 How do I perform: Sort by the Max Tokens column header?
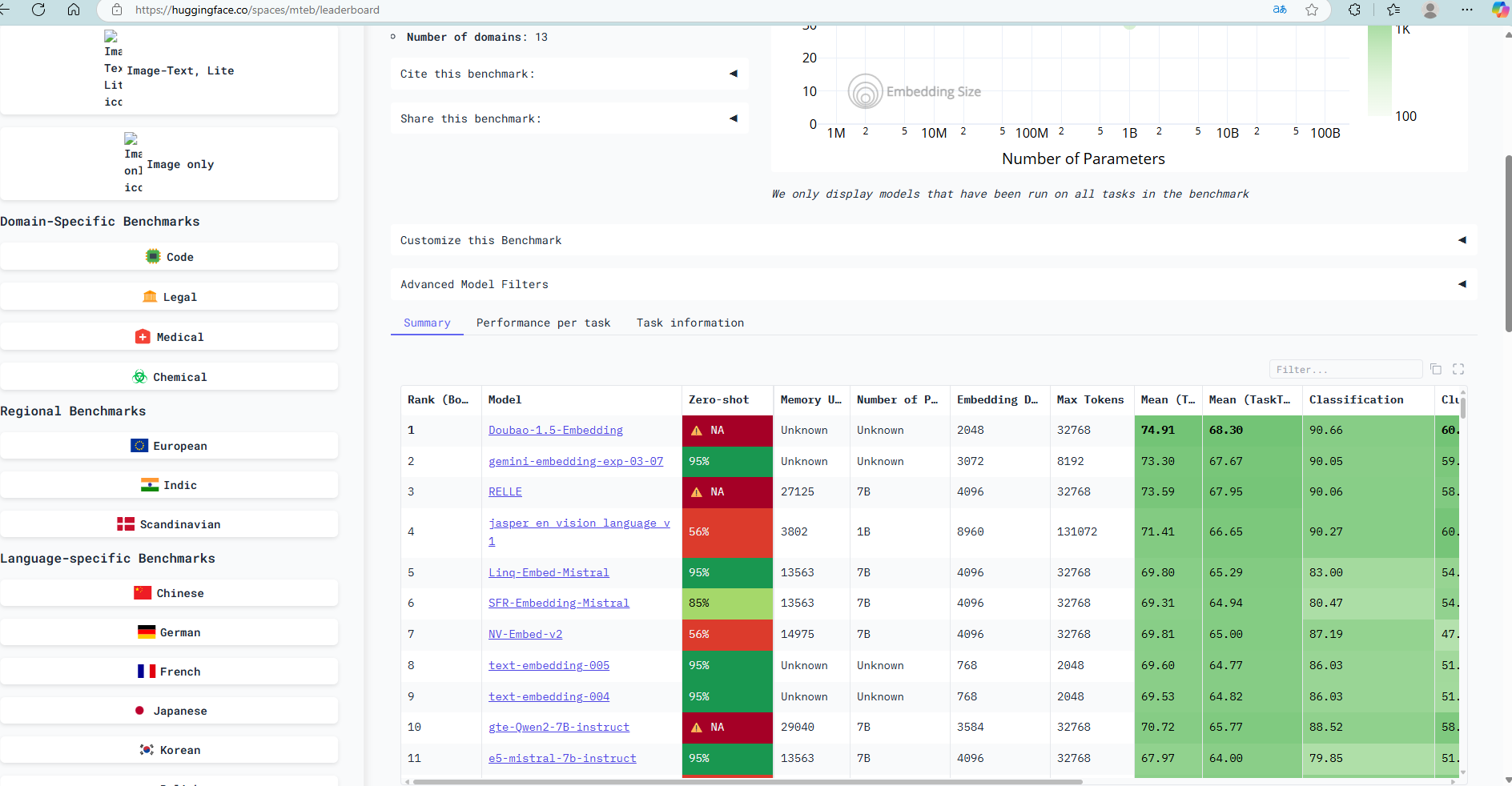[1092, 399]
